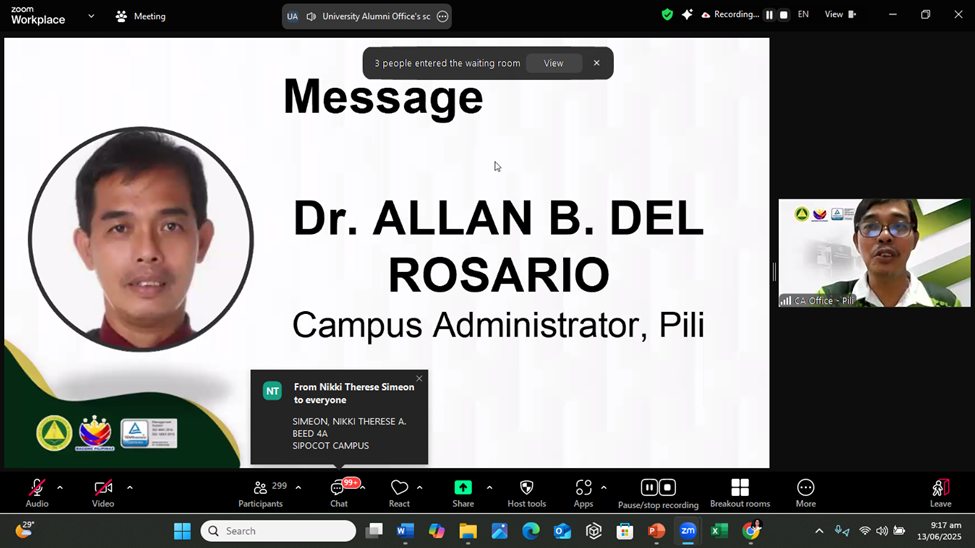Click the More options ellipsis in the toolbar
This screenshot has width=975, height=548.
[805, 488]
